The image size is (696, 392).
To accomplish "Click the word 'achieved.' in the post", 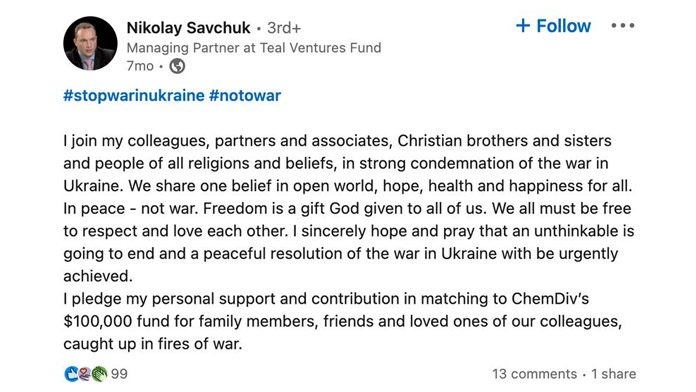I will (98, 276).
